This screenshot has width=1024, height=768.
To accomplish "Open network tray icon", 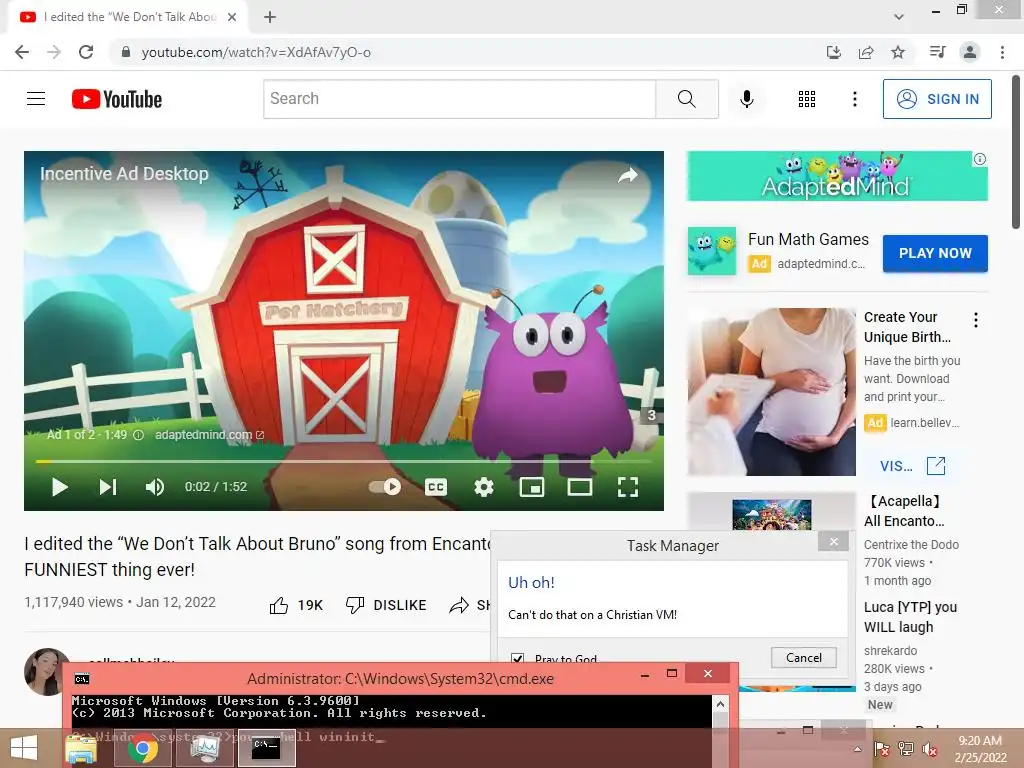I will click(x=906, y=749).
